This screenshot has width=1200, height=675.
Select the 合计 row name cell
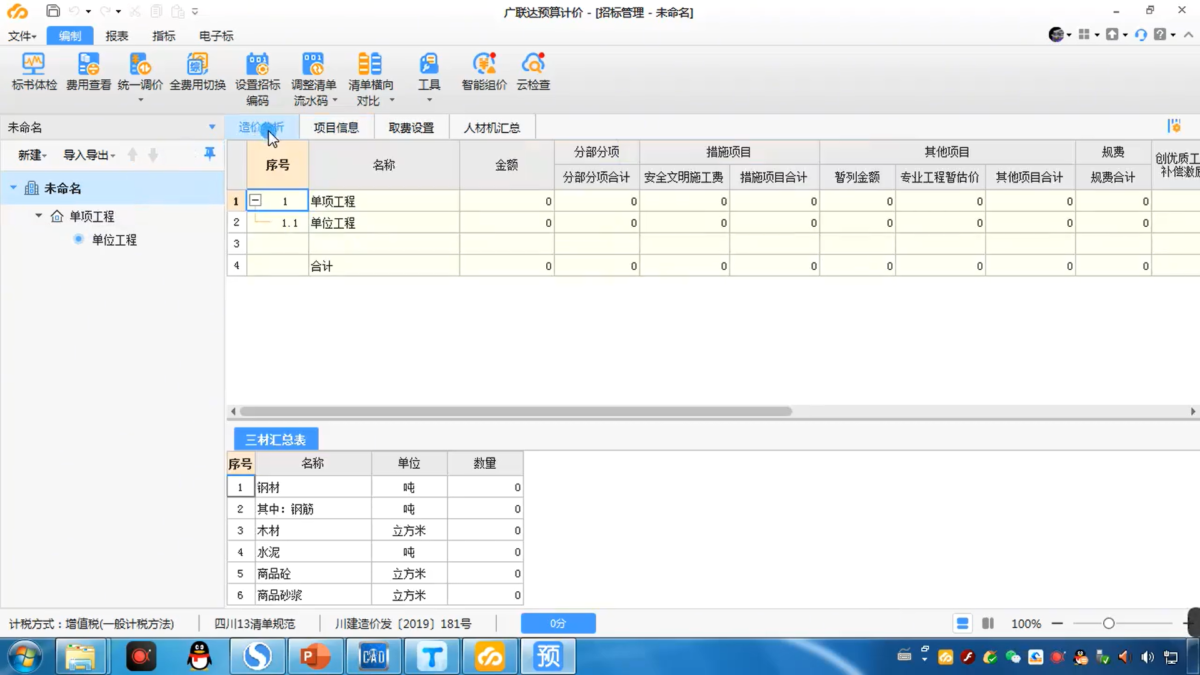(x=384, y=266)
